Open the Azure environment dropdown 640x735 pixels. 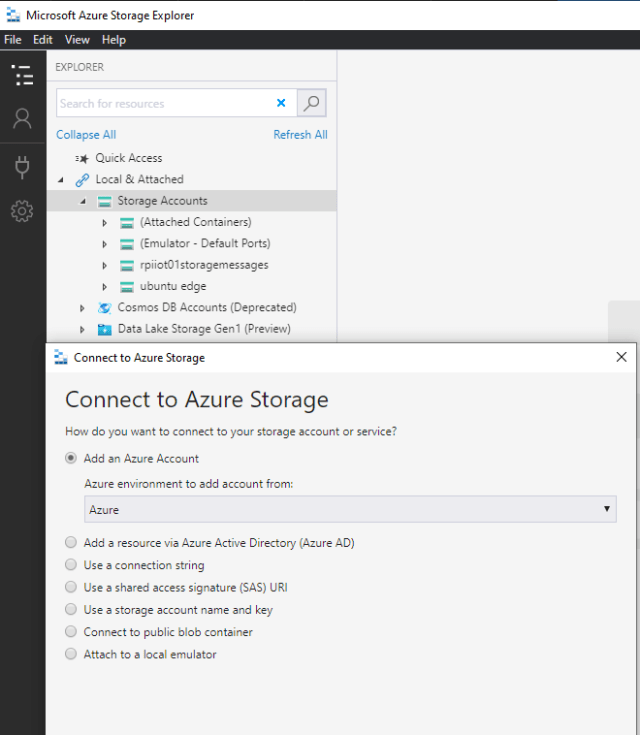pyautogui.click(x=350, y=510)
